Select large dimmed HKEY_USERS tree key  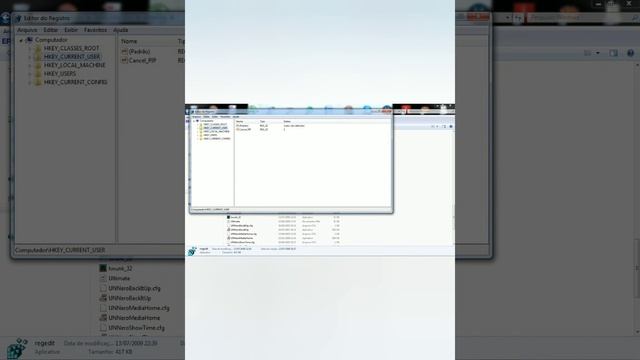click(60, 73)
